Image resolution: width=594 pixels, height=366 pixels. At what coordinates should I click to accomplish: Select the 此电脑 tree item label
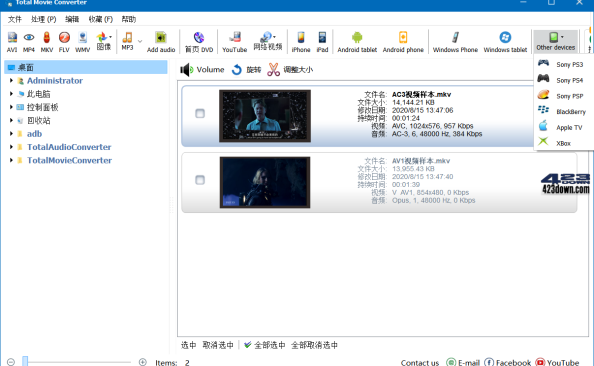39,94
